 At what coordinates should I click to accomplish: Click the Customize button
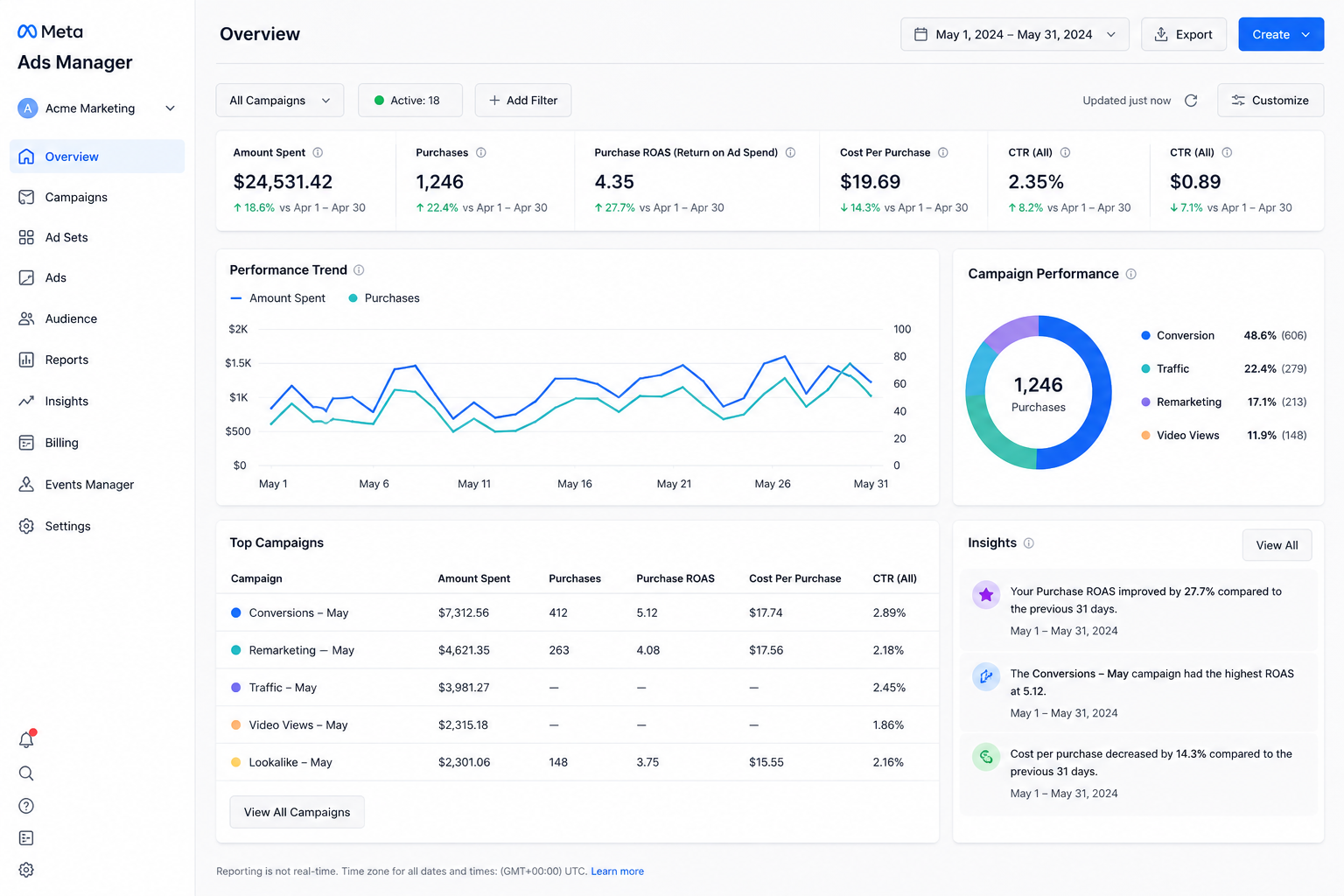(x=1270, y=101)
